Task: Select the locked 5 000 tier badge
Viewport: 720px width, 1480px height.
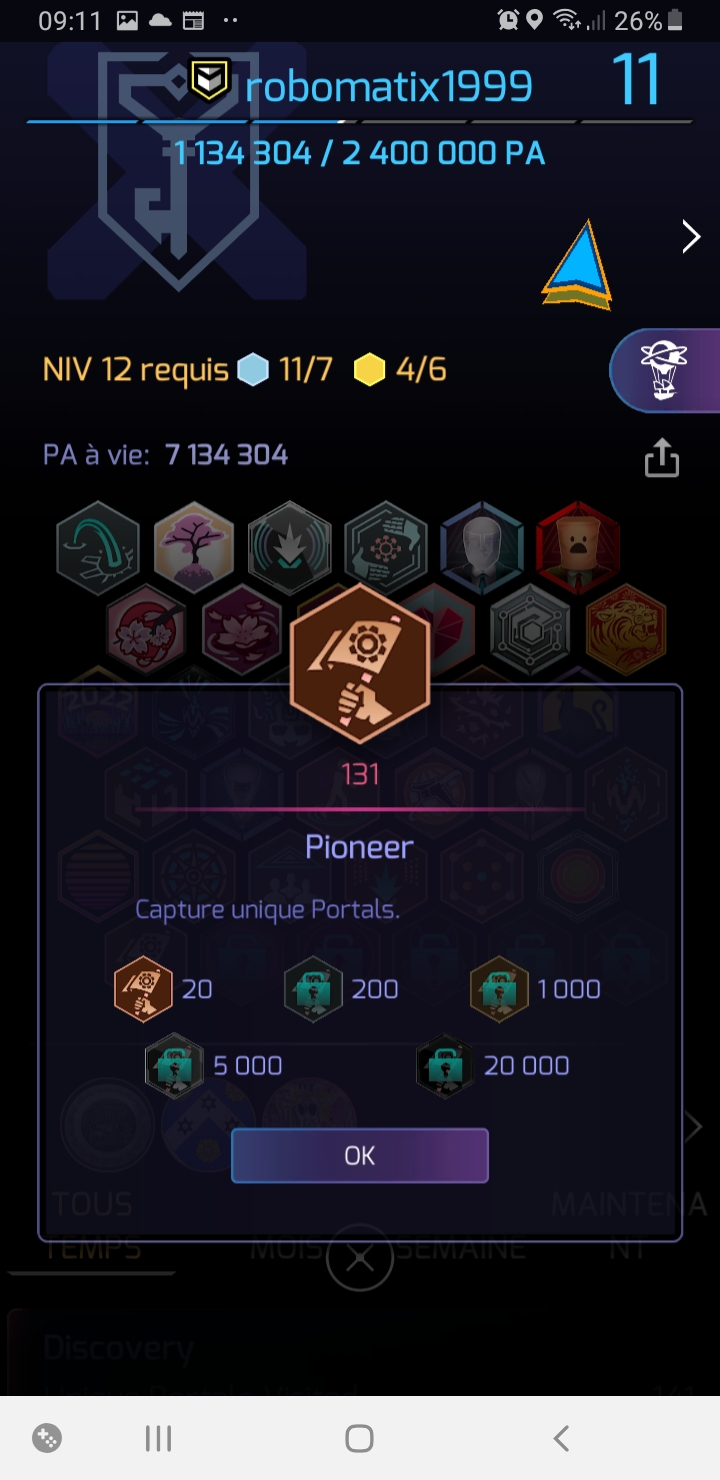Action: tap(174, 1066)
